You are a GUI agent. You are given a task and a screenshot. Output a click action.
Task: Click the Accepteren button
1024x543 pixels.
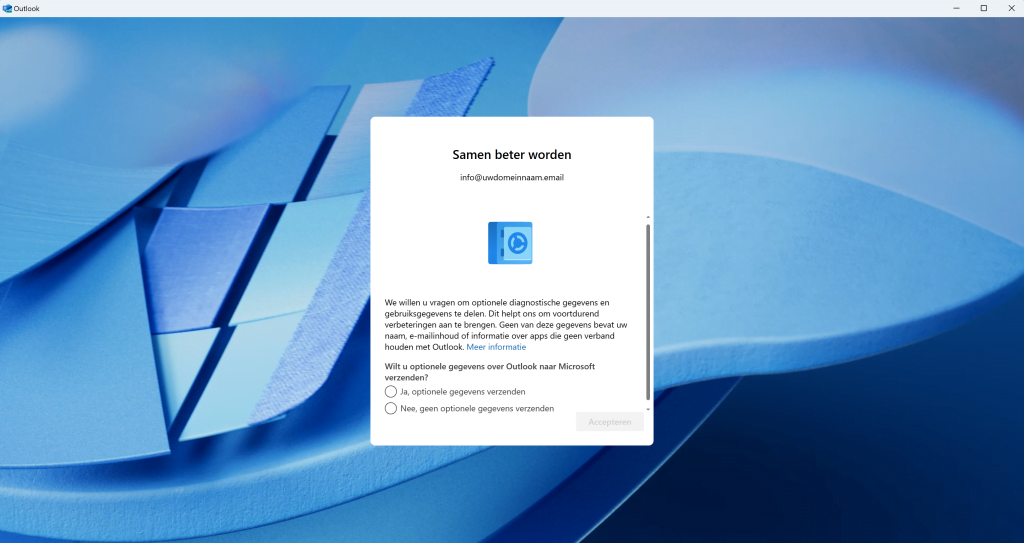point(609,422)
